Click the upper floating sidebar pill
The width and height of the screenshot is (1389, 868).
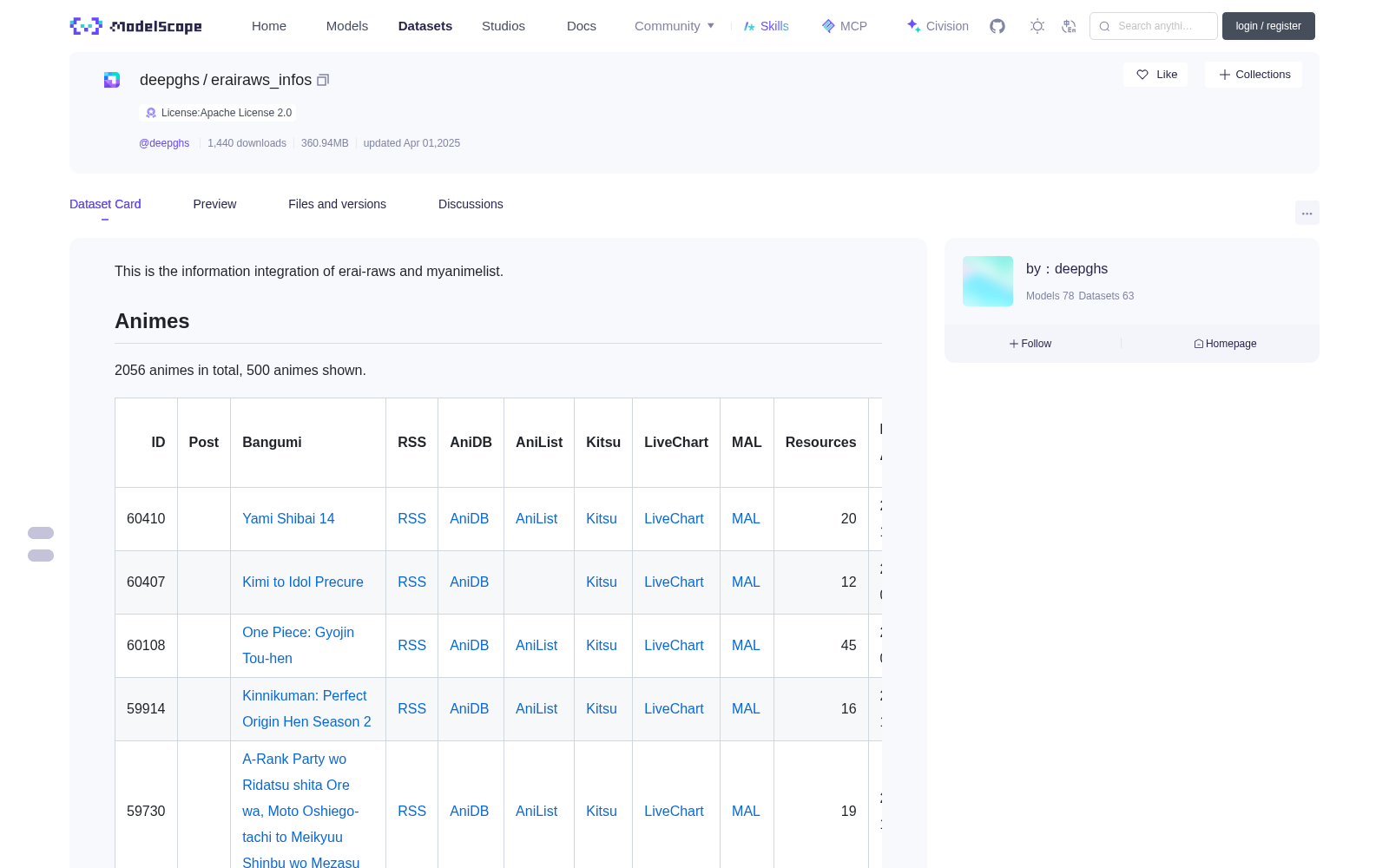[x=41, y=533]
